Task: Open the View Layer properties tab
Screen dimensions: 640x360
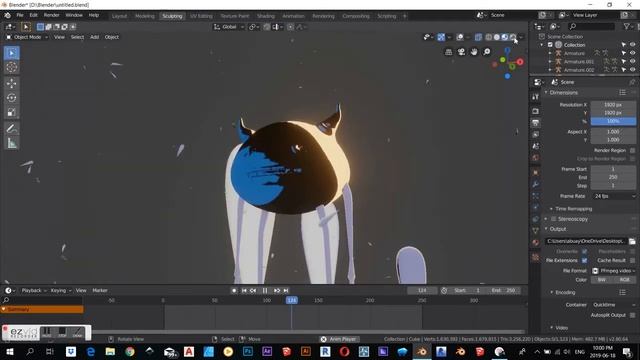Action: 536,134
